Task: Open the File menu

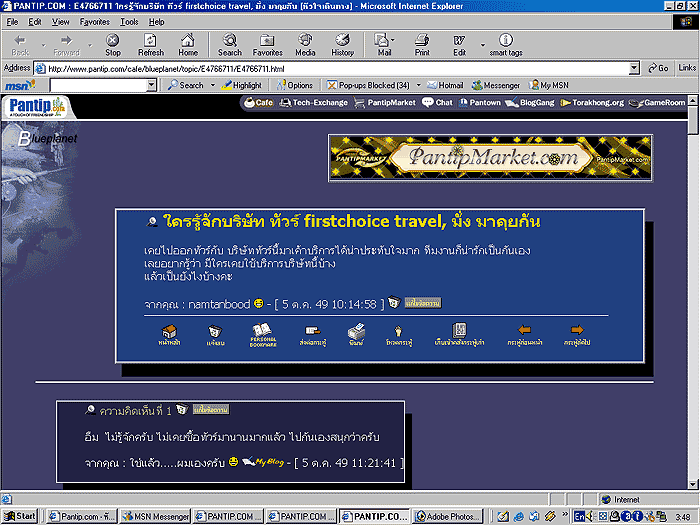Action: pos(12,22)
